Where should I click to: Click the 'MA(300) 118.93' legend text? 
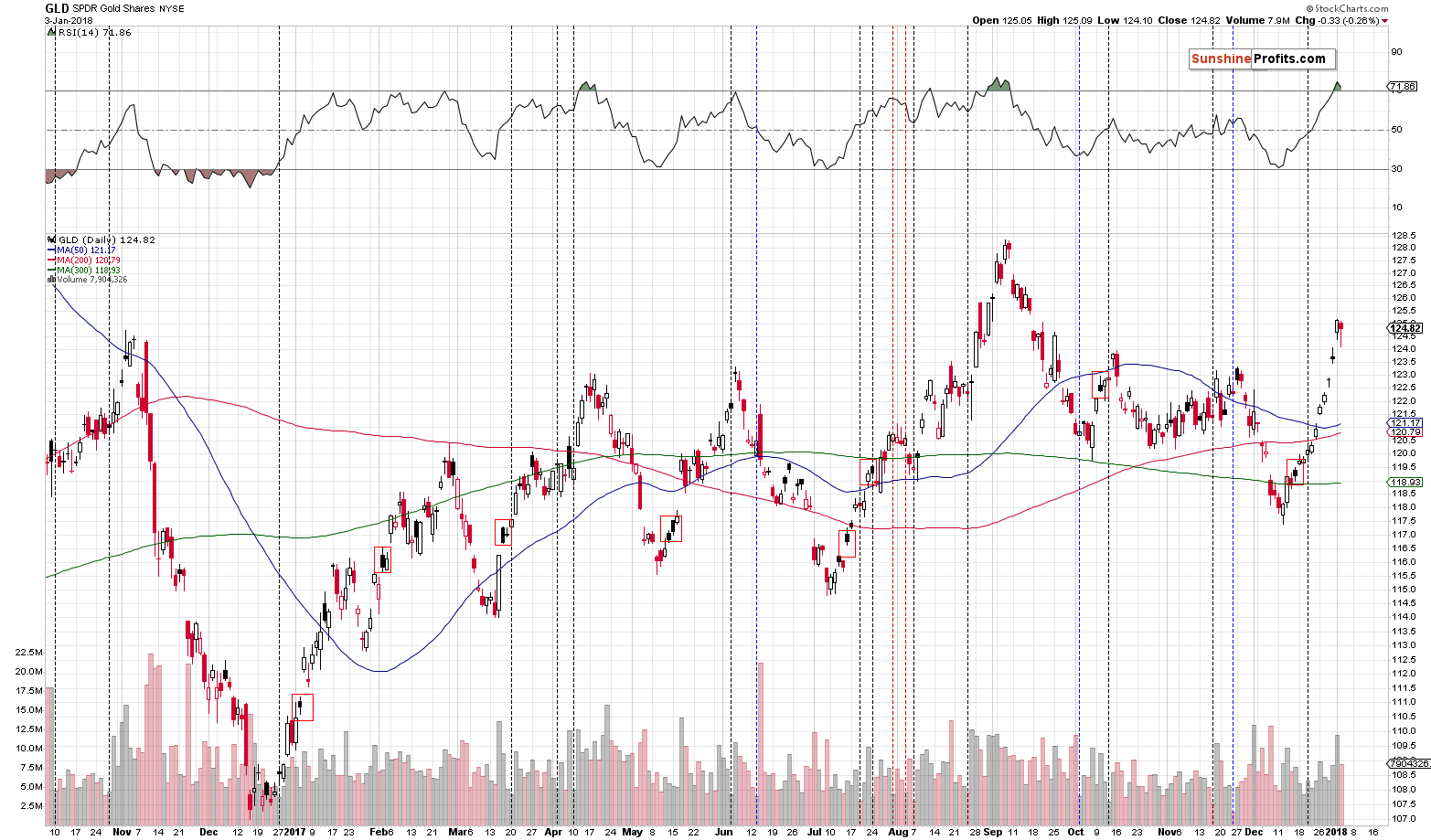click(89, 271)
